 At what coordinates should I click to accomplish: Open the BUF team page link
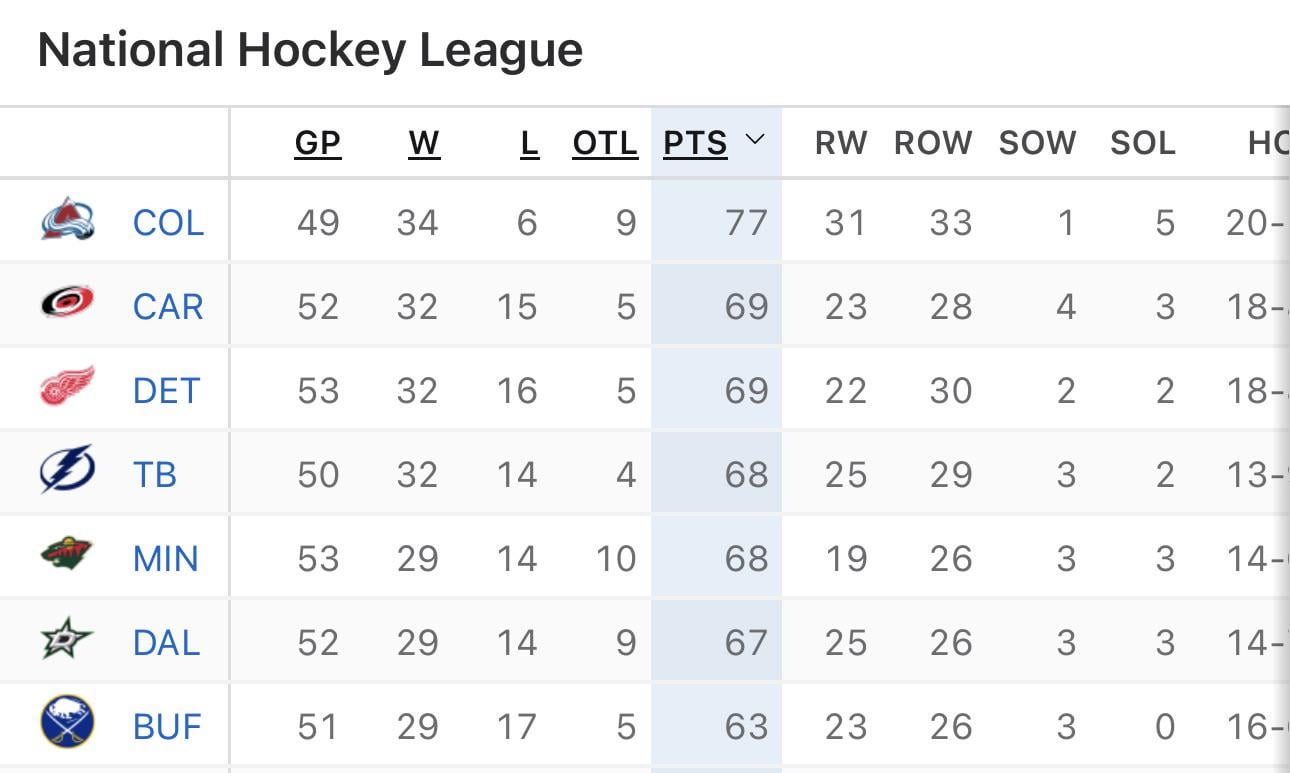166,726
